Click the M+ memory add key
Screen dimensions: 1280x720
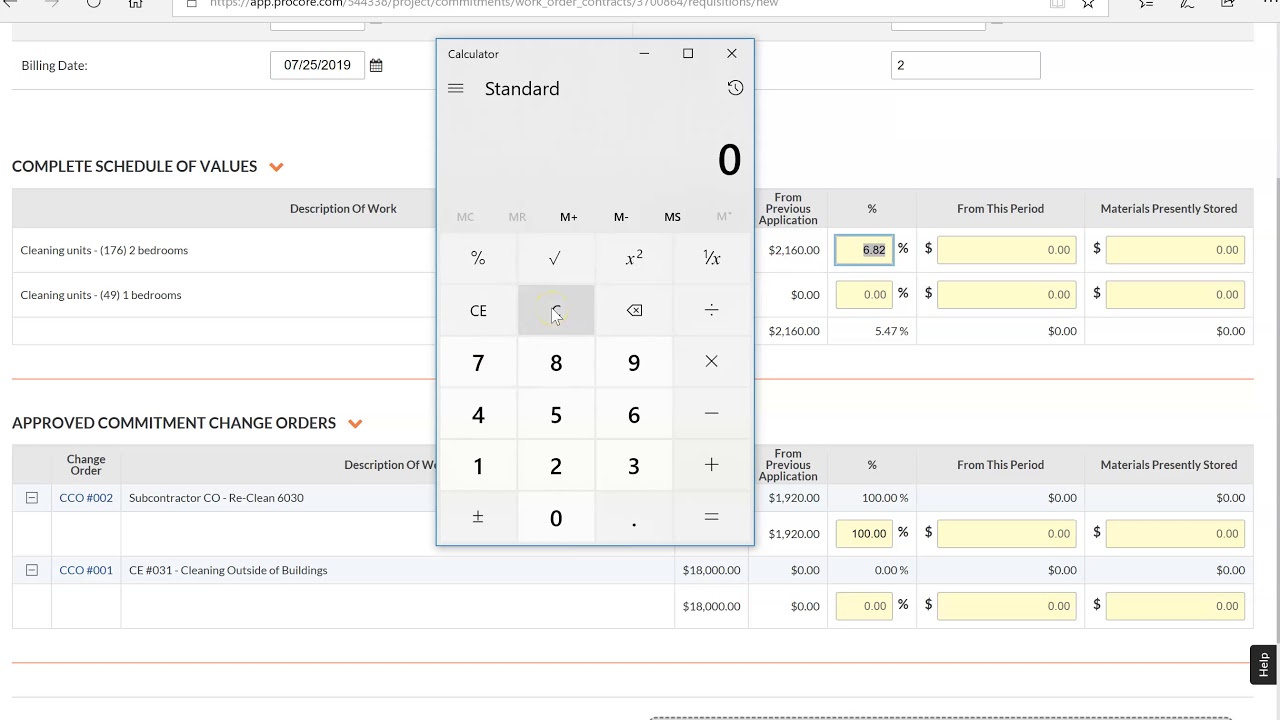(x=569, y=217)
